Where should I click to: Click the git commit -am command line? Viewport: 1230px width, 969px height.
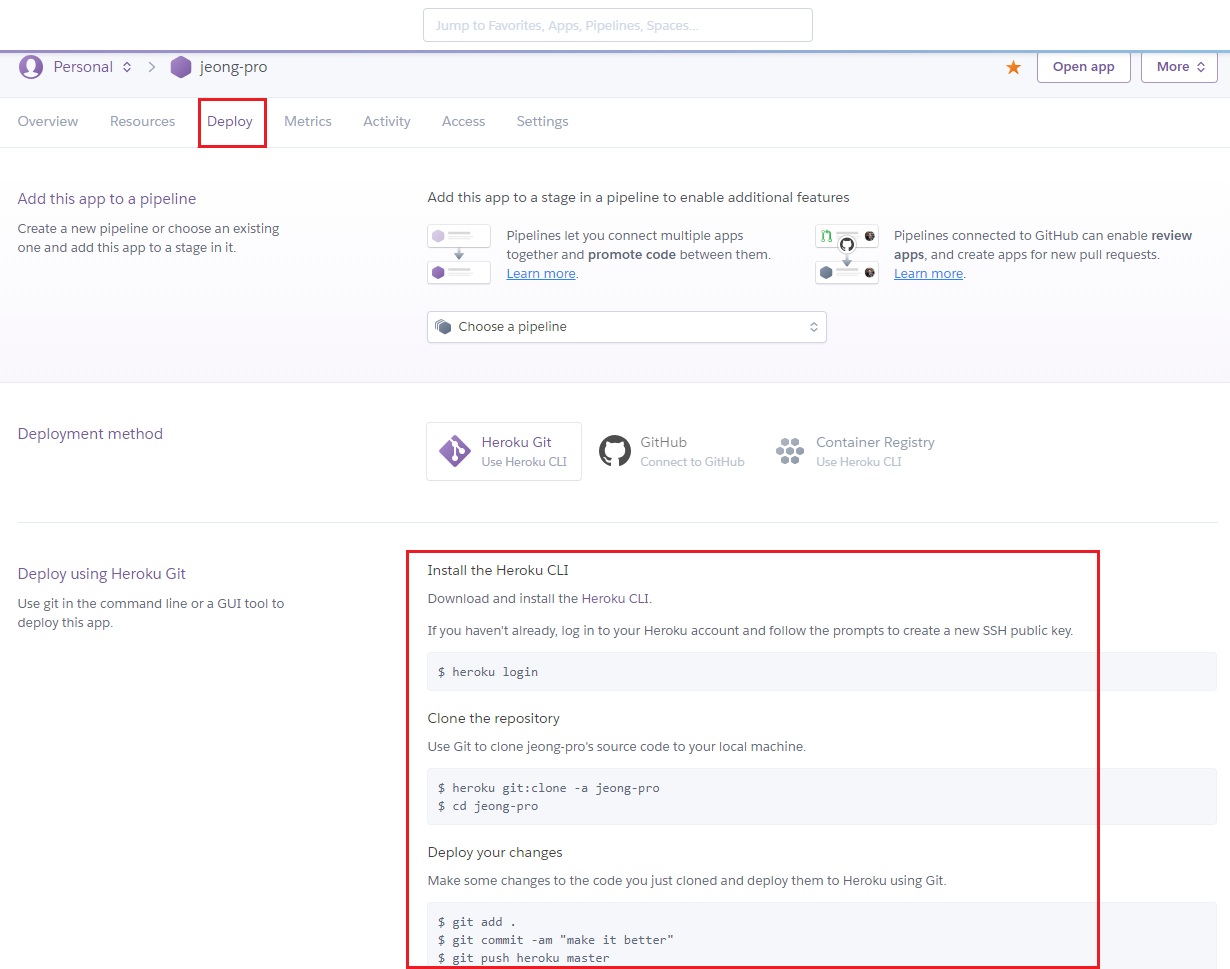pyautogui.click(x=556, y=940)
